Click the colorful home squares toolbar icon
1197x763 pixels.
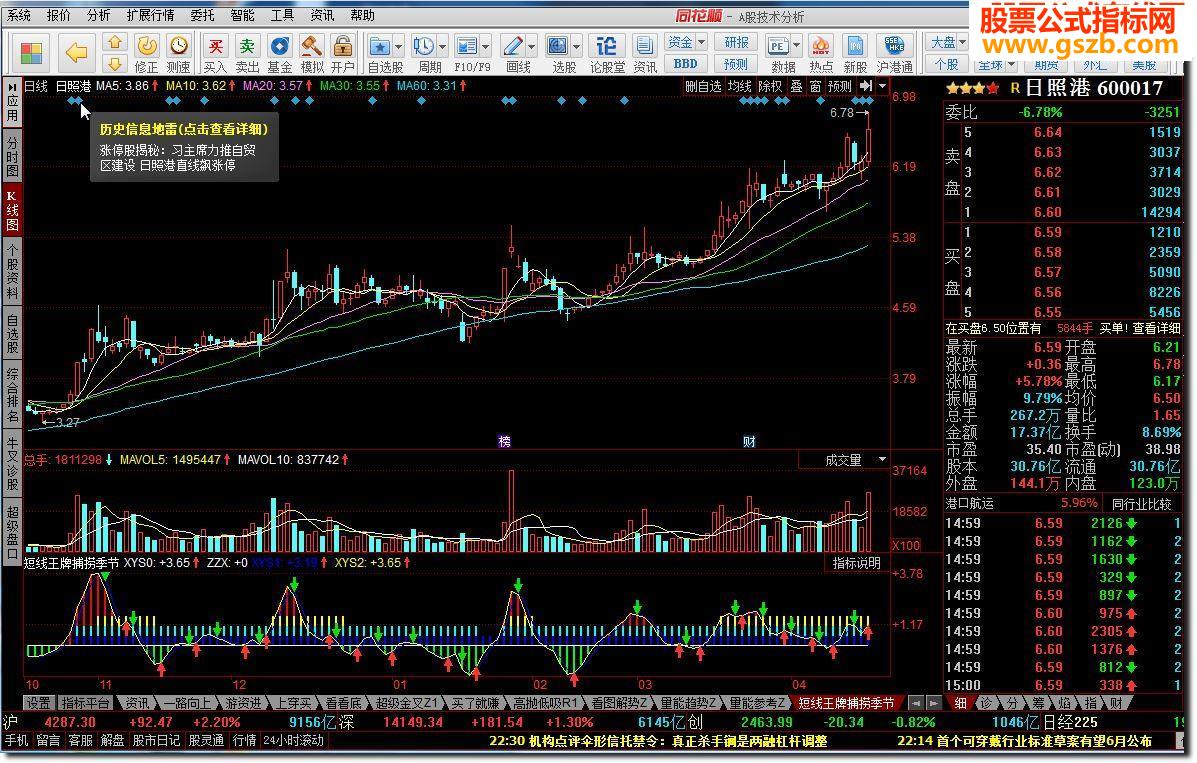pyautogui.click(x=31, y=53)
